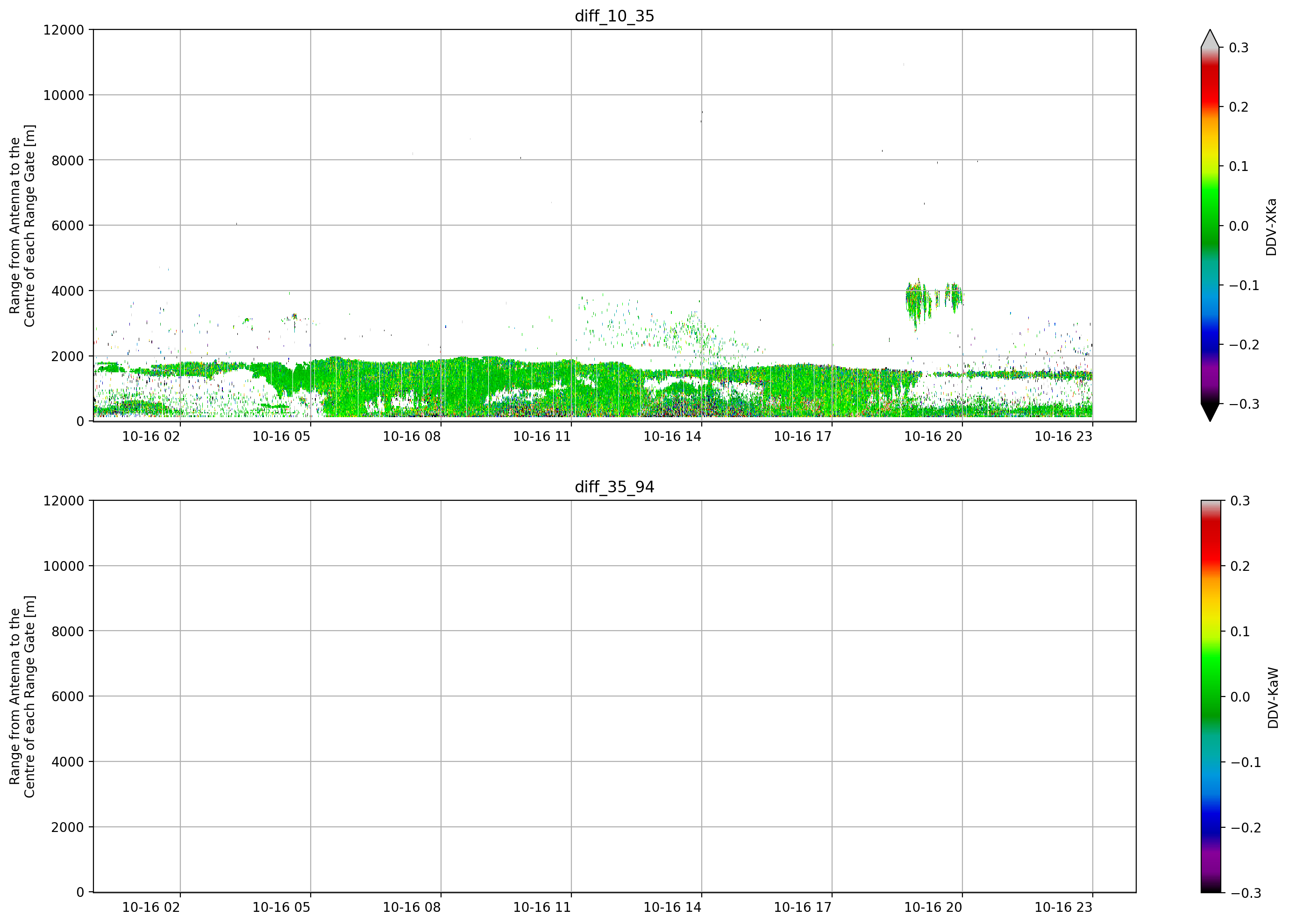Click the '10-16 23' x-axis label on bottom plot
Viewport: 1289px width, 924px height.
(1063, 908)
